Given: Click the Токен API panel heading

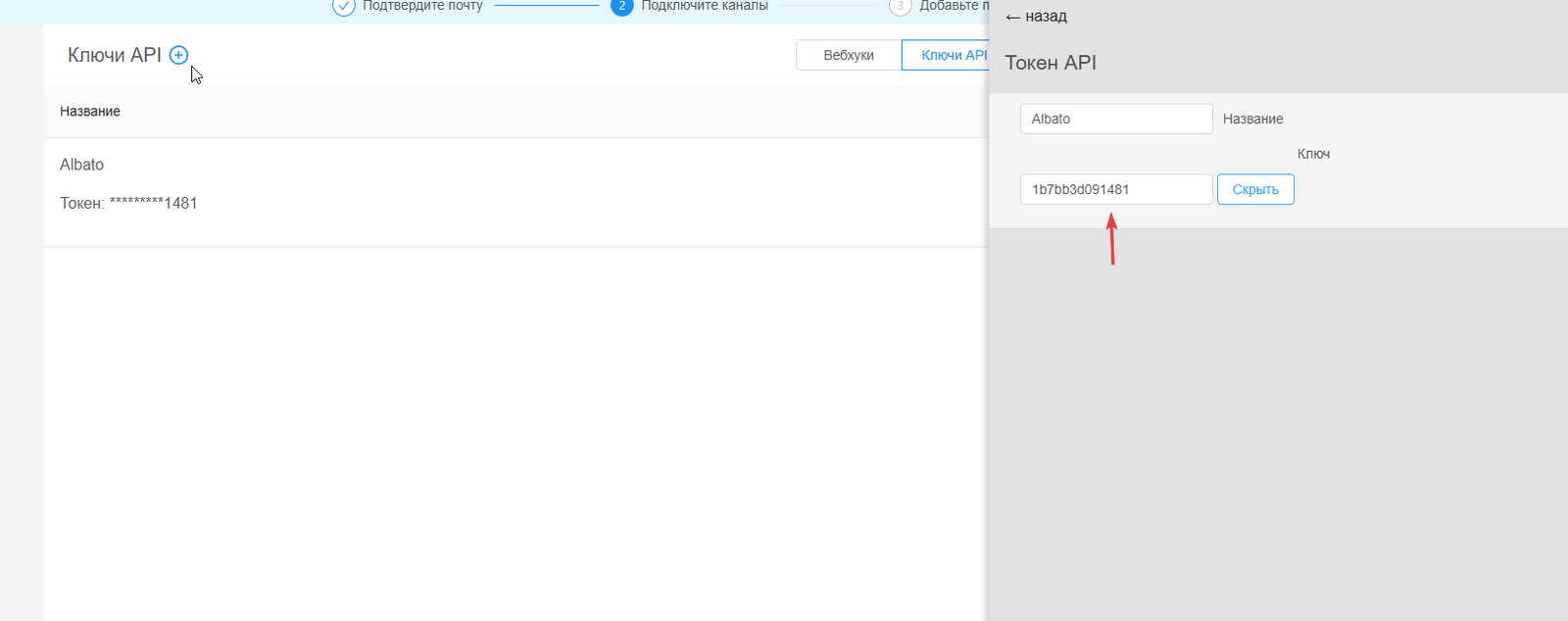Looking at the screenshot, I should 1051,63.
